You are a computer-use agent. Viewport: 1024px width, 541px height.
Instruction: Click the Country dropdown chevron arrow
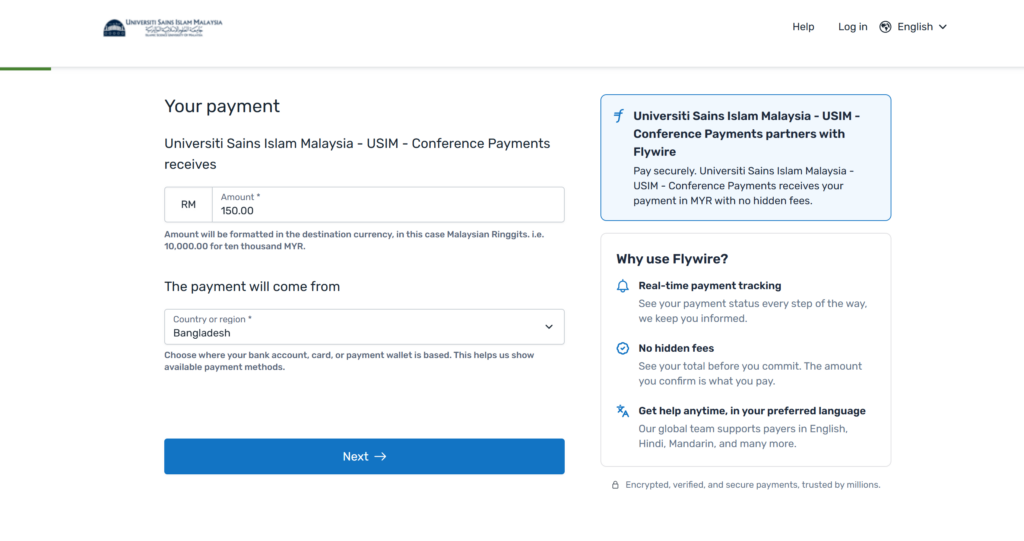[x=549, y=327]
